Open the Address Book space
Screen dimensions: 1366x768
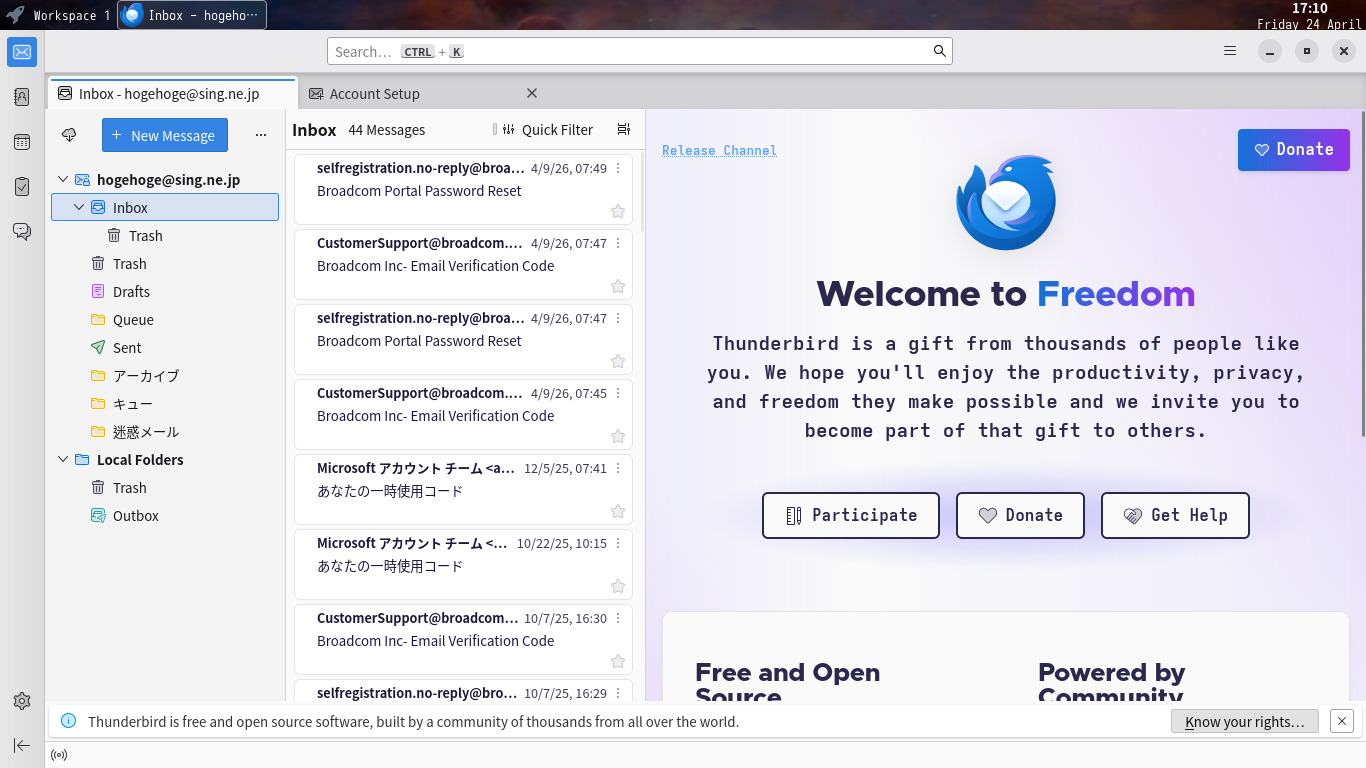tap(22, 97)
